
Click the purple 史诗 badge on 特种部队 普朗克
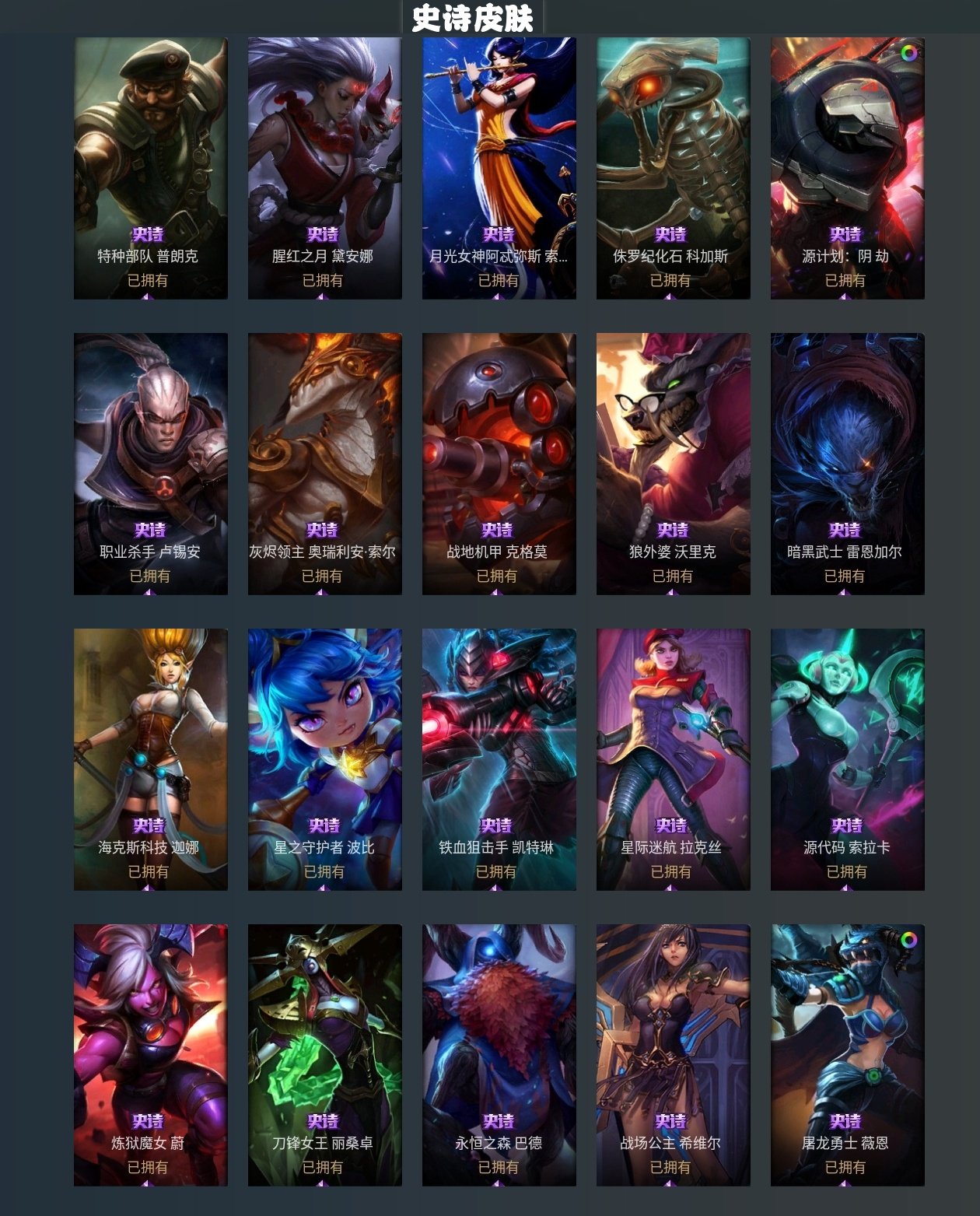[x=148, y=234]
